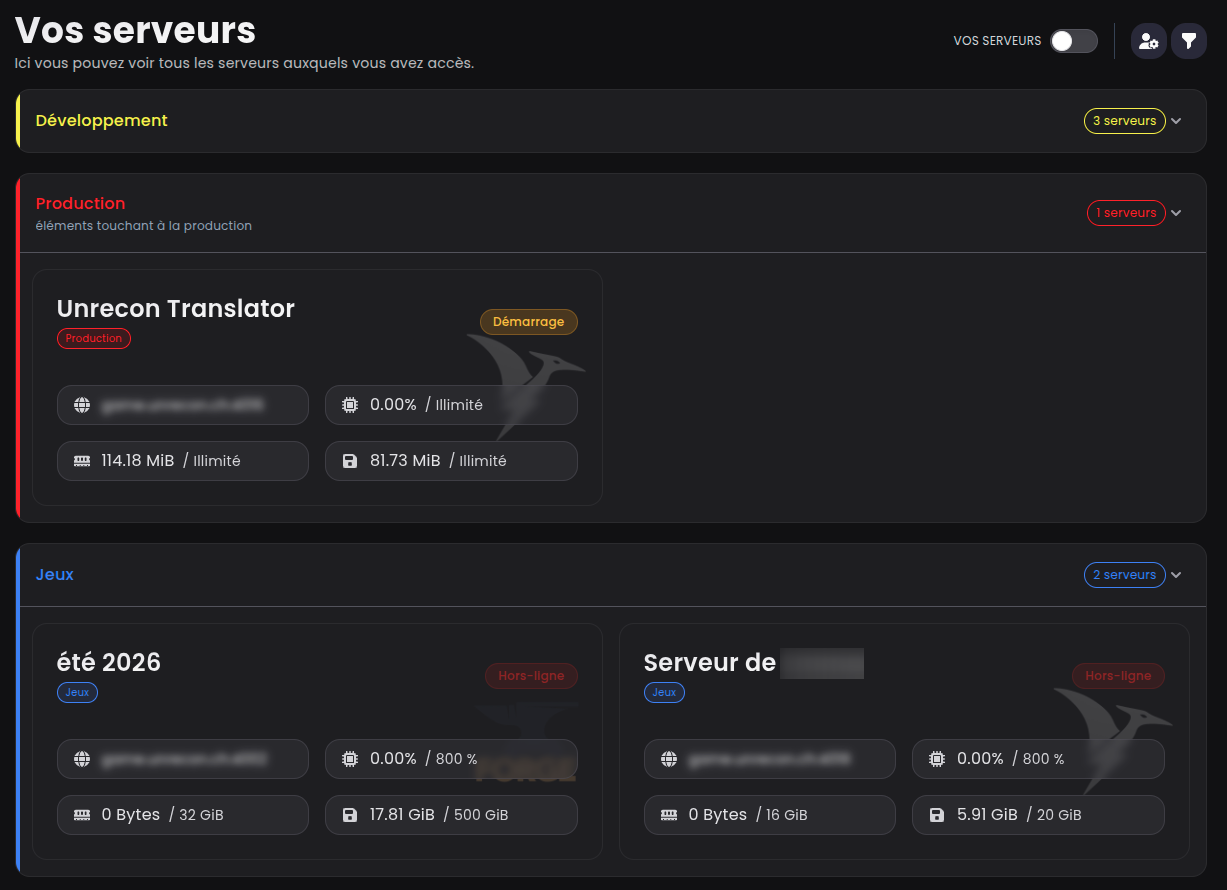
Task: Click the Développement group title
Action: (102, 120)
